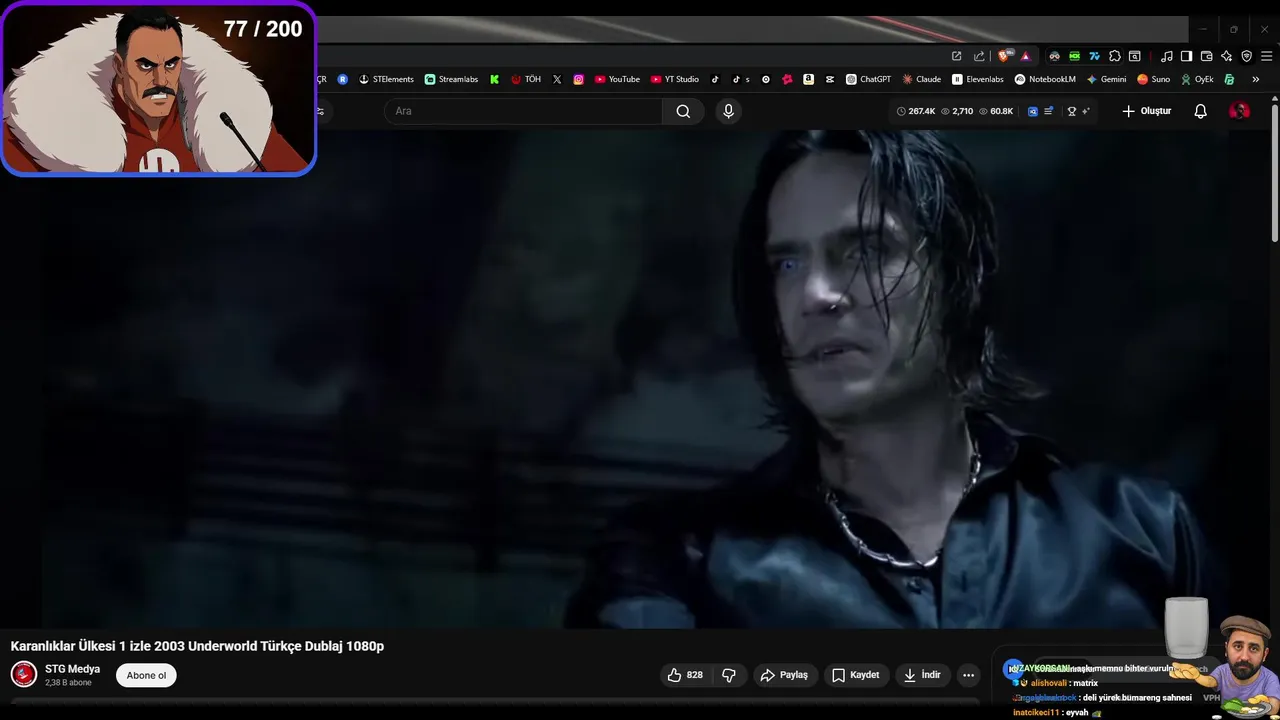The height and width of the screenshot is (720, 1280).
Task: Open the green K (Kick) bookmark
Action: [x=494, y=79]
